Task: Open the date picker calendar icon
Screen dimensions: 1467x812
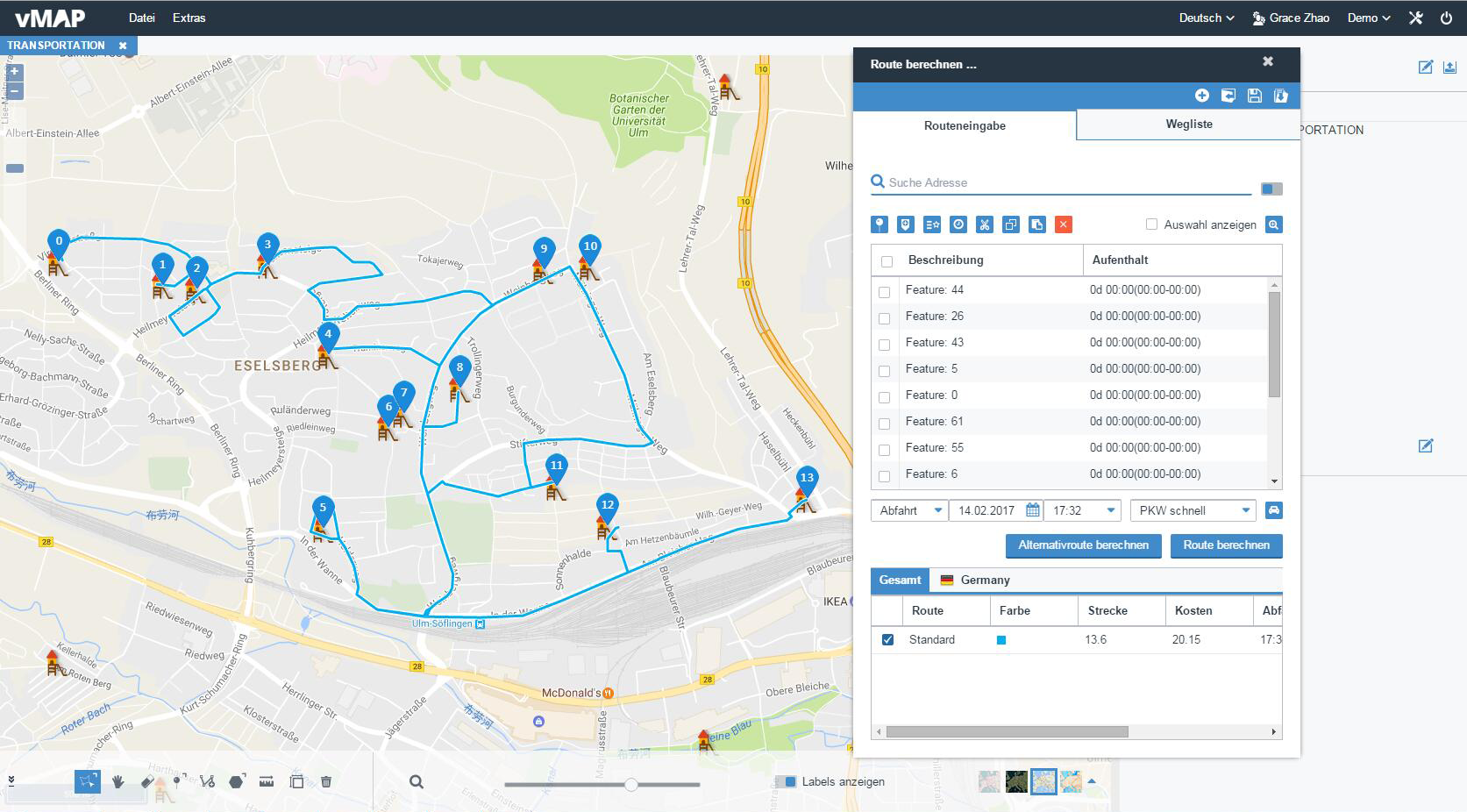Action: [x=1033, y=509]
